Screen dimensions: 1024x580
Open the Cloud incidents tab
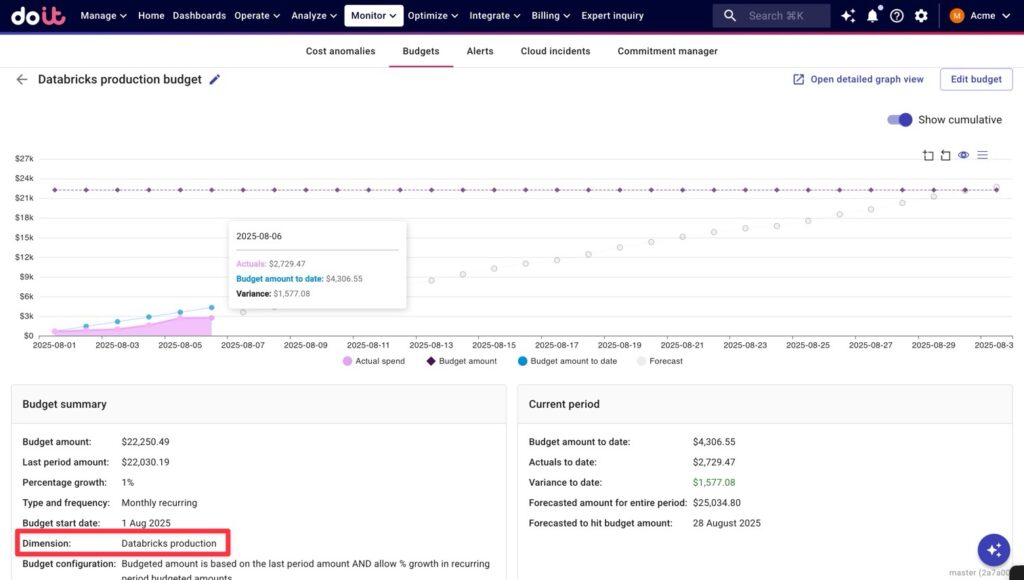[x=555, y=51]
